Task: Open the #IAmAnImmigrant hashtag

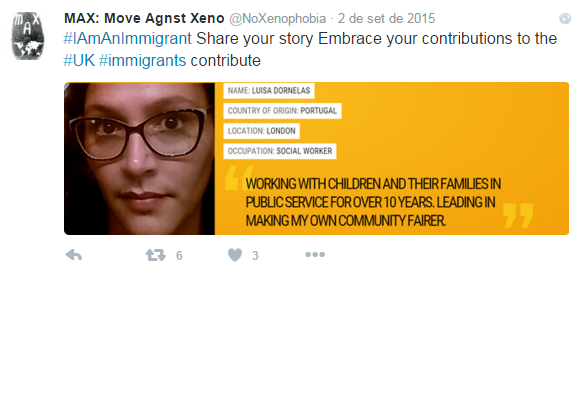Action: 128,38
